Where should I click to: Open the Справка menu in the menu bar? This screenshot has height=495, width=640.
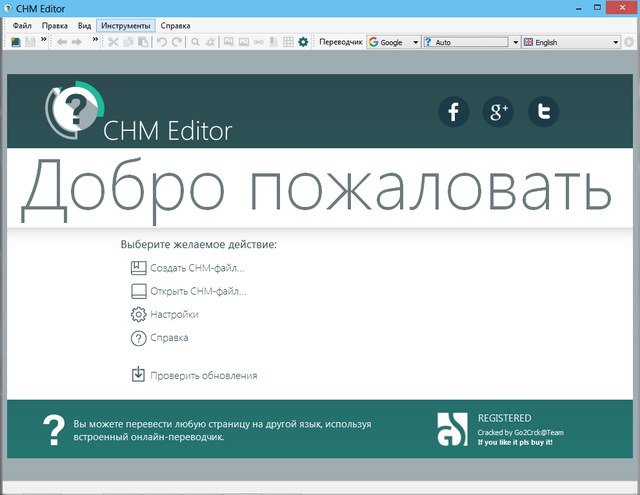click(x=176, y=25)
